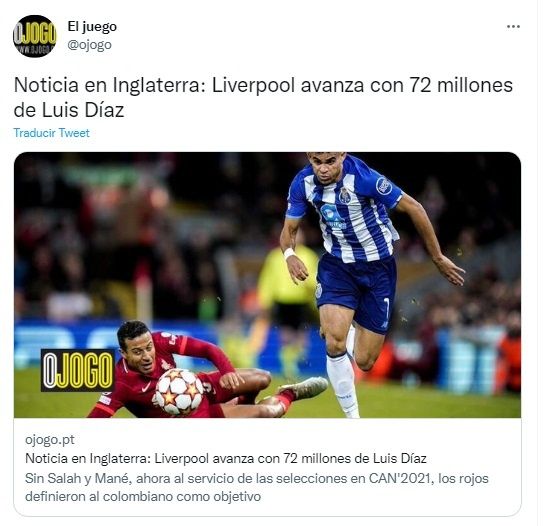Click the Nike logo on the red shirt
544x526 pixels.
coord(147,386)
